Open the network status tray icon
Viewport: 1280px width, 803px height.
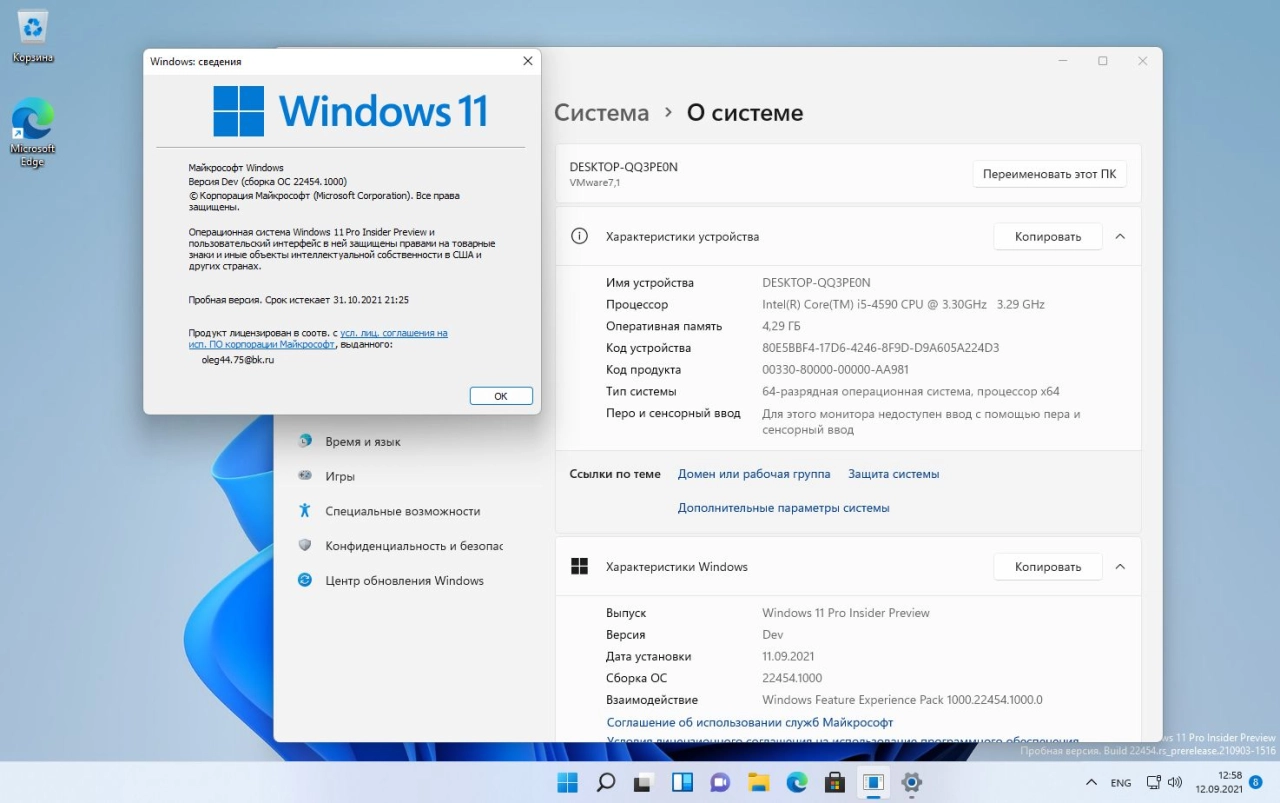pyautogui.click(x=1154, y=782)
